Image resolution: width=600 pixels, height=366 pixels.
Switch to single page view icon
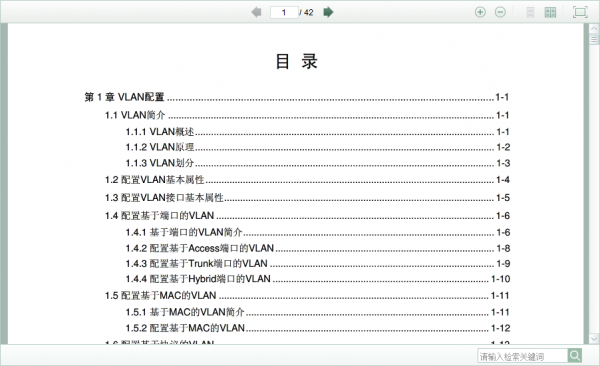(x=530, y=12)
